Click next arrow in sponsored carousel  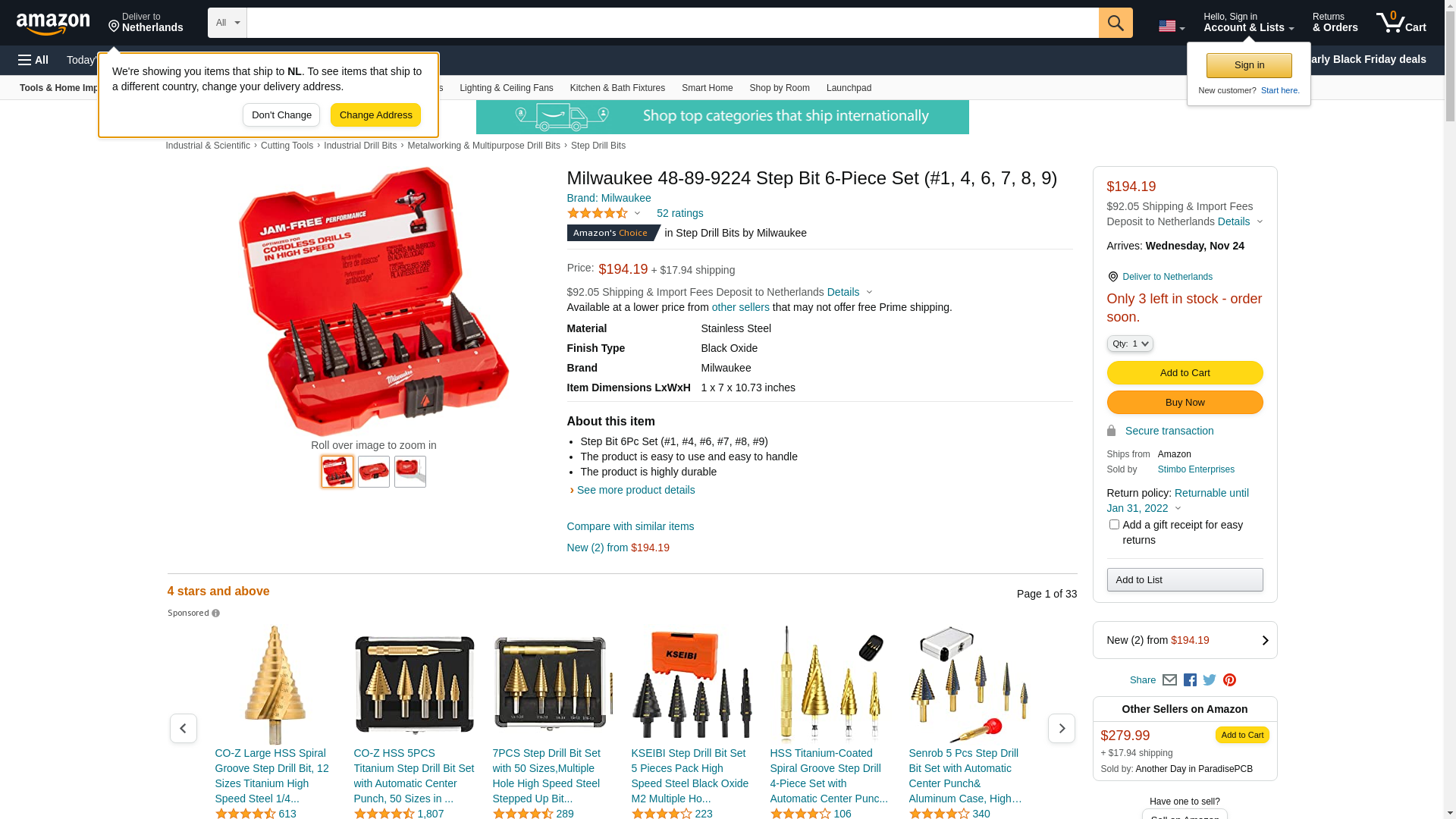[1061, 728]
